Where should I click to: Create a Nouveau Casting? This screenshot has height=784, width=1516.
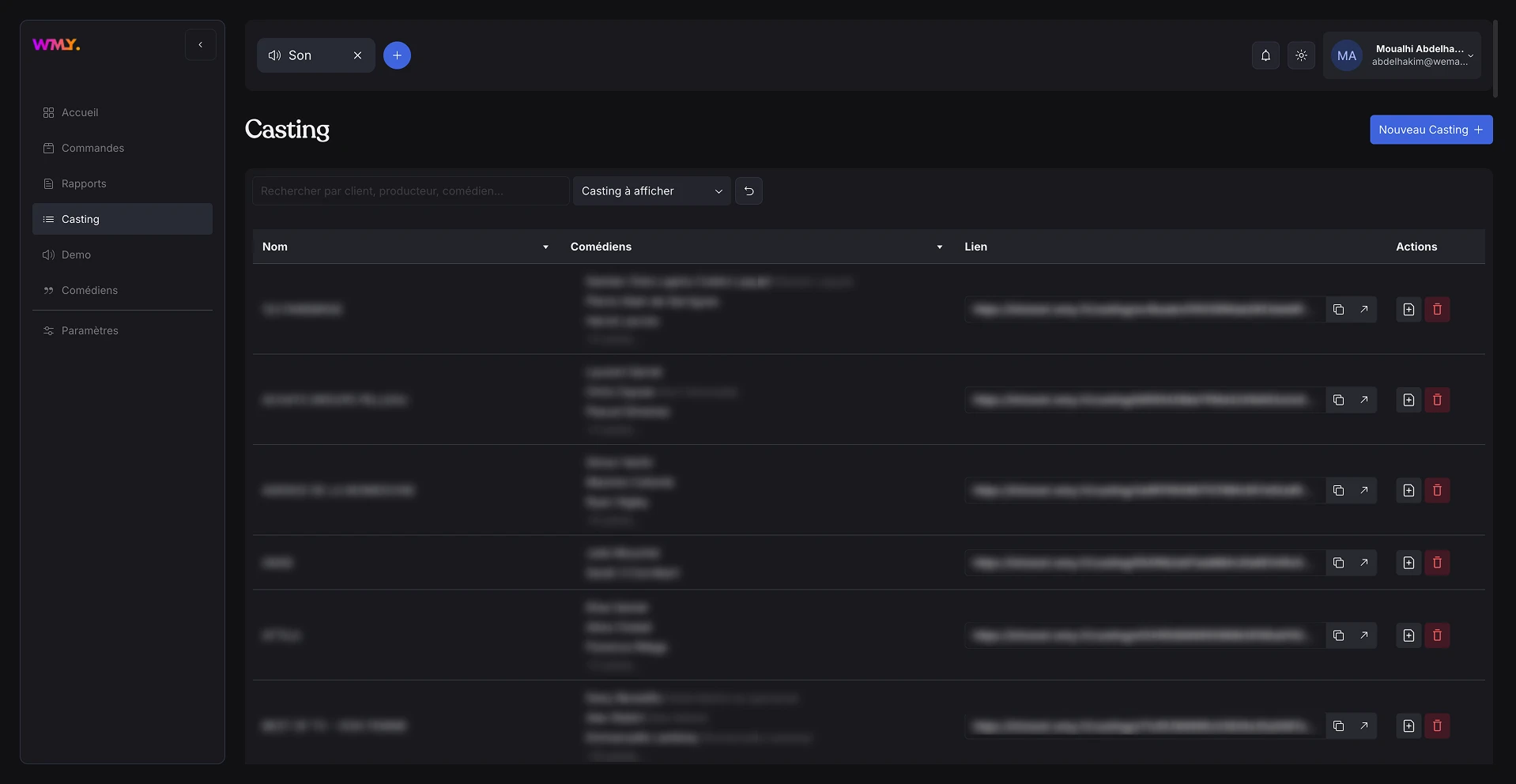tap(1431, 130)
